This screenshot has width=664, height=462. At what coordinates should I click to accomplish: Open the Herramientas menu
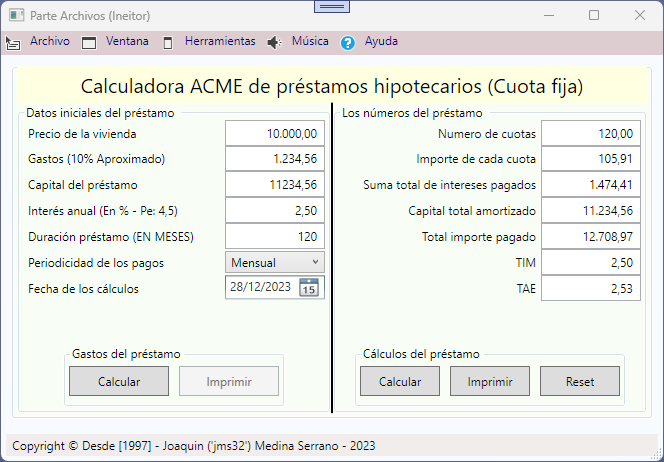tap(220, 41)
